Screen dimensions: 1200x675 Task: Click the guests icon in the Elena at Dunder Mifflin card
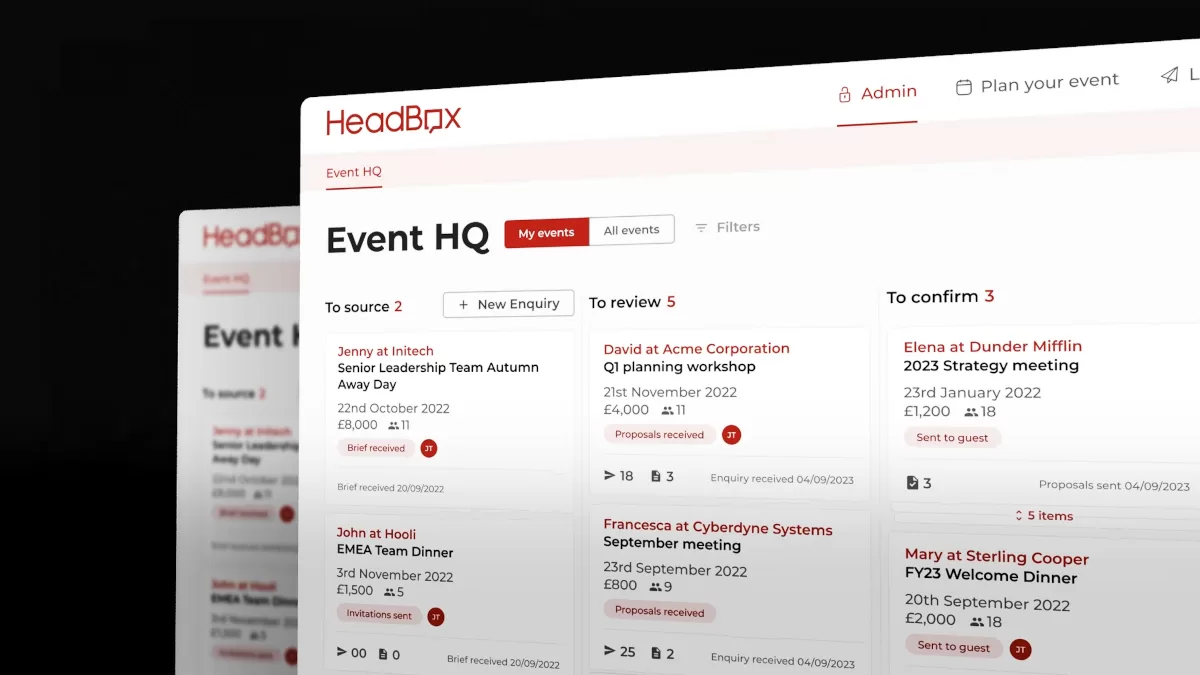(971, 412)
